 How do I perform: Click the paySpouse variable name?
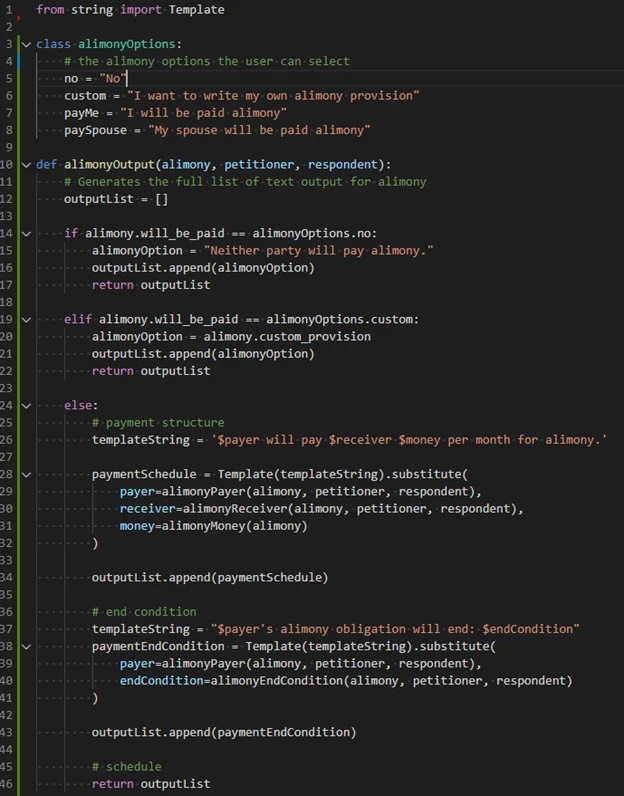pyautogui.click(x=95, y=130)
